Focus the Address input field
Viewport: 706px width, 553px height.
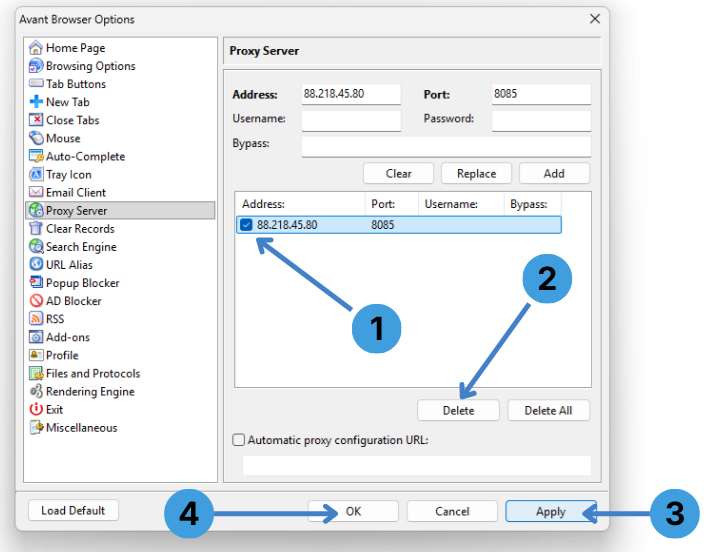[x=351, y=94]
